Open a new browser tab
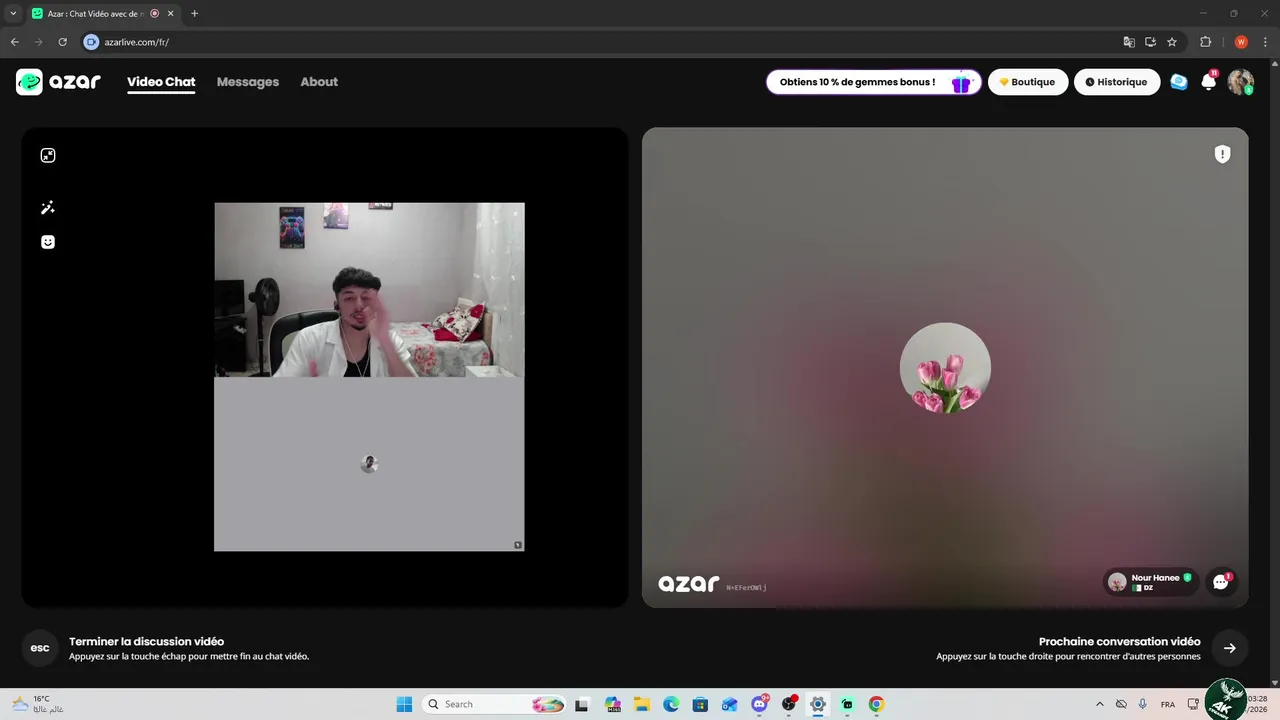Image resolution: width=1280 pixels, height=720 pixels. pyautogui.click(x=194, y=14)
